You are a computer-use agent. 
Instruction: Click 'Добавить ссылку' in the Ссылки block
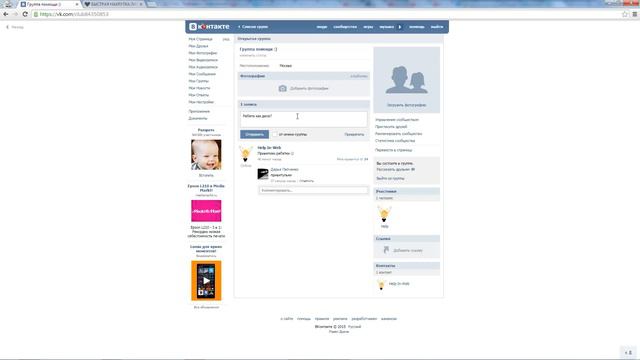(408, 250)
